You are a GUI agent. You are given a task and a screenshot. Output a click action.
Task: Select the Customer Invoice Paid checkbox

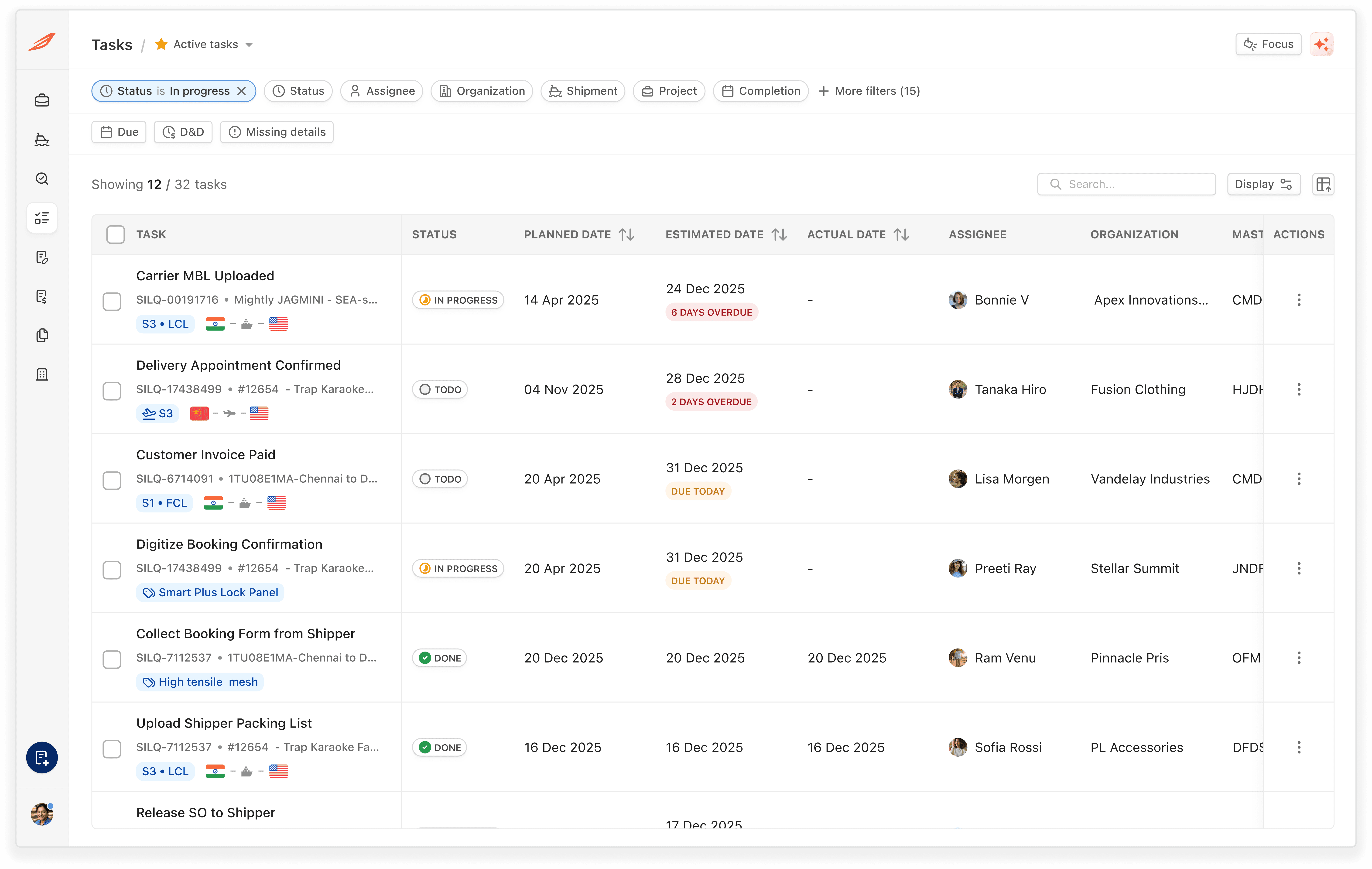(x=112, y=480)
